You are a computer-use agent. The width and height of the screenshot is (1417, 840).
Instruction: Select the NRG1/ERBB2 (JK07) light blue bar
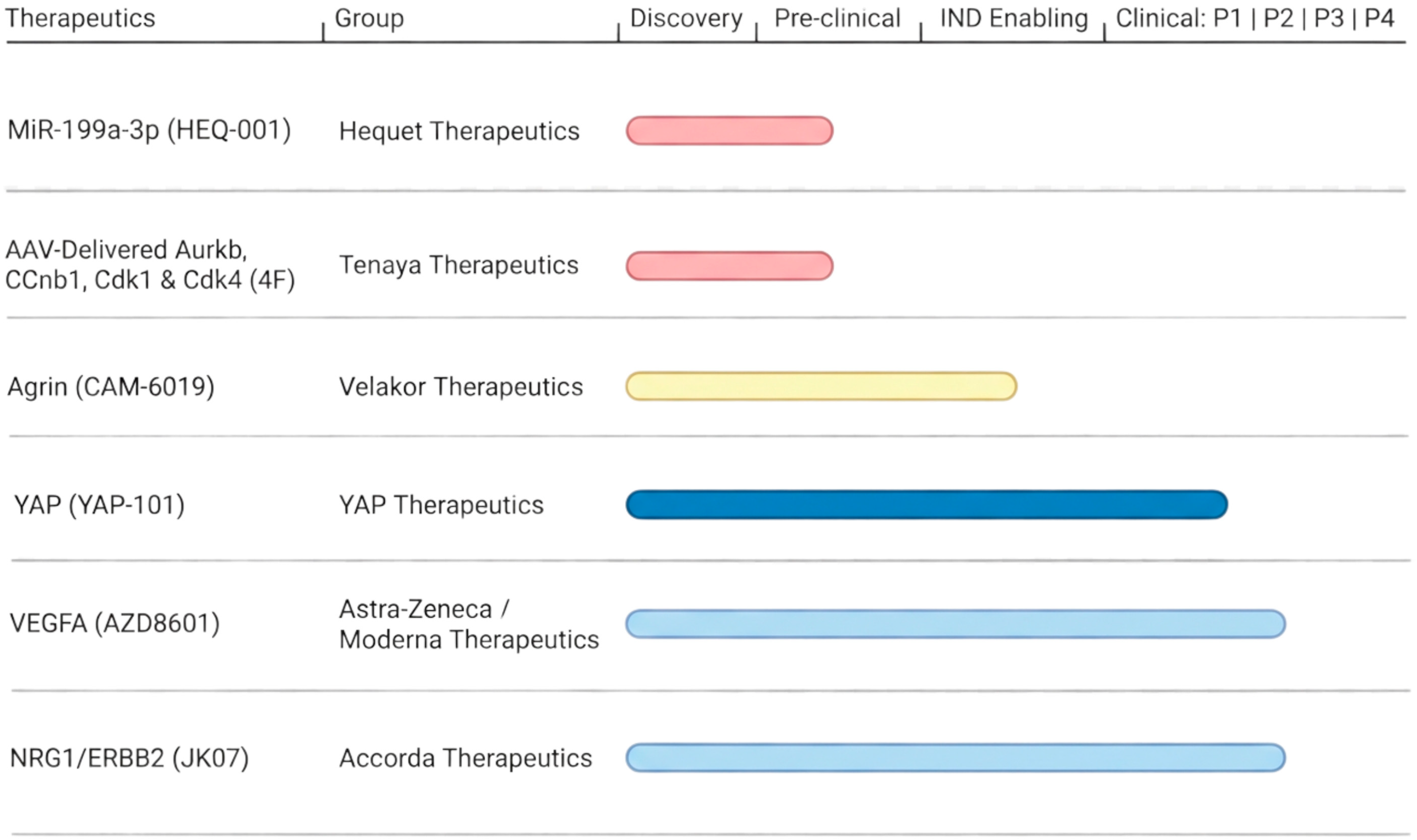pos(955,758)
